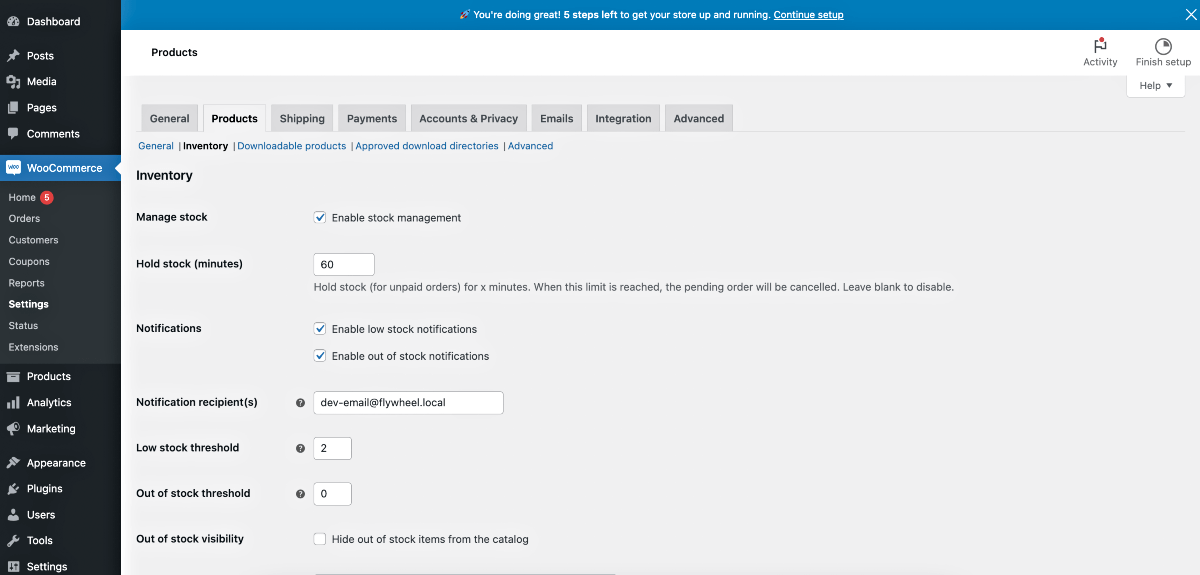Expand the WooCommerce sidebar menu
Viewport: 1200px width, 575px height.
(64, 168)
